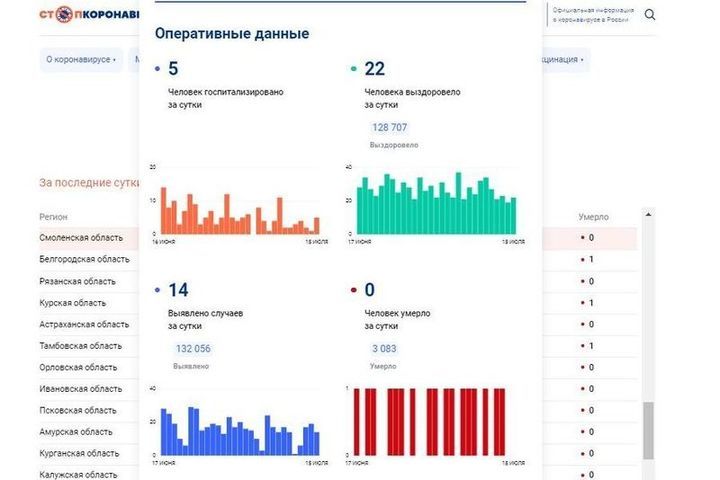This screenshot has height=480, width=720.
Task: Click the 'Оперативные данные' heading
Action: point(231,34)
